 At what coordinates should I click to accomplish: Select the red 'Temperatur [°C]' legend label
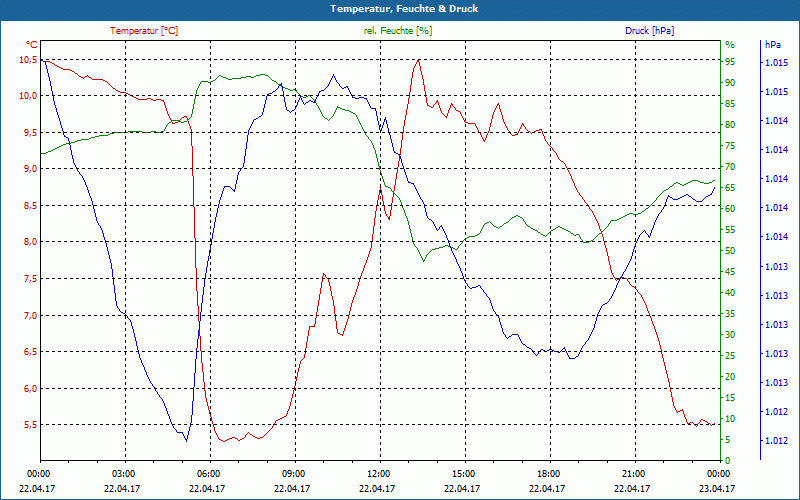point(144,31)
